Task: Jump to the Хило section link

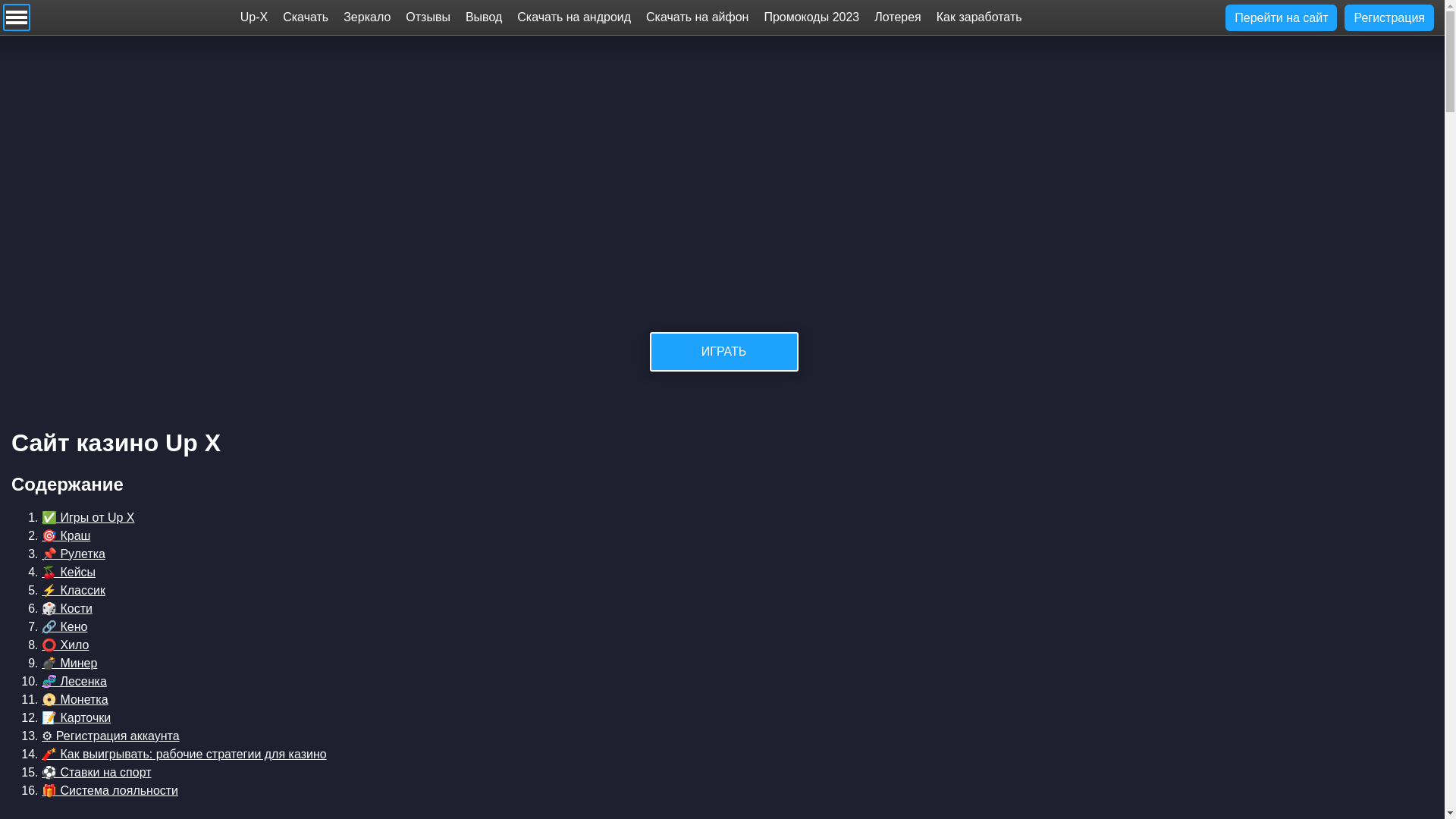Action: click(65, 645)
